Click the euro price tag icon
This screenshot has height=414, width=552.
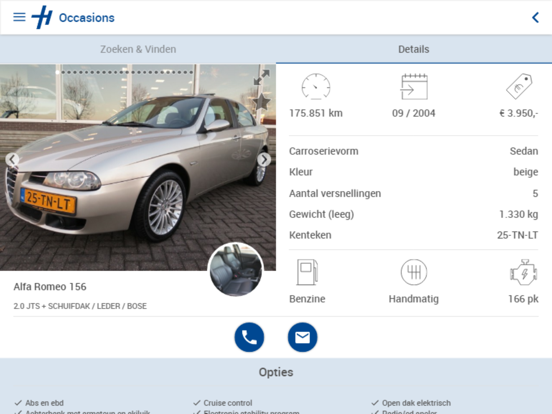coord(519,86)
